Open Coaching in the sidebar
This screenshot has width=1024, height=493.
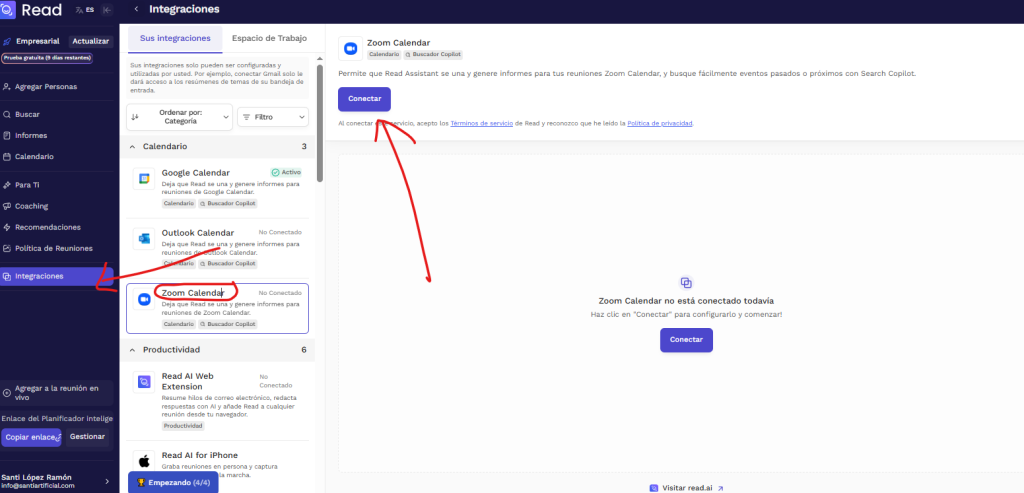tap(32, 206)
